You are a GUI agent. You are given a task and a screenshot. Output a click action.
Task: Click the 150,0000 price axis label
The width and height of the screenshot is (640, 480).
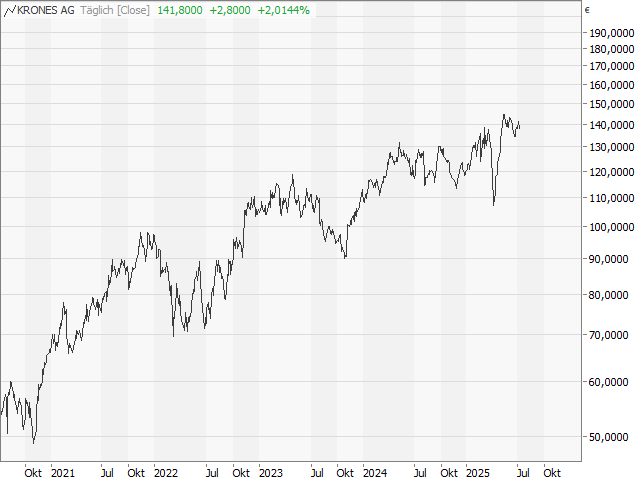[x=612, y=104]
